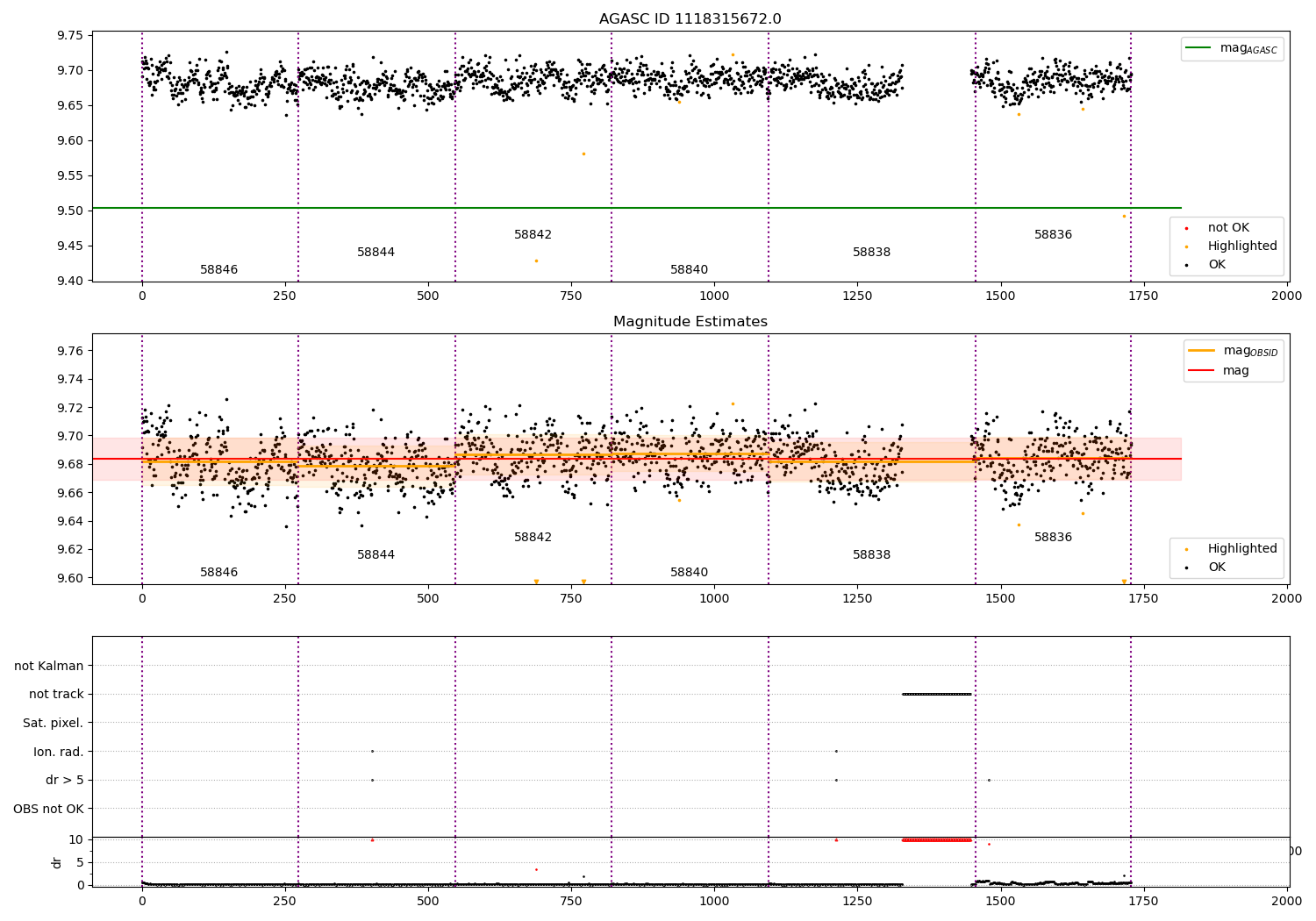Click the y-axis tick 9.50 in AGASC plot

(70, 211)
